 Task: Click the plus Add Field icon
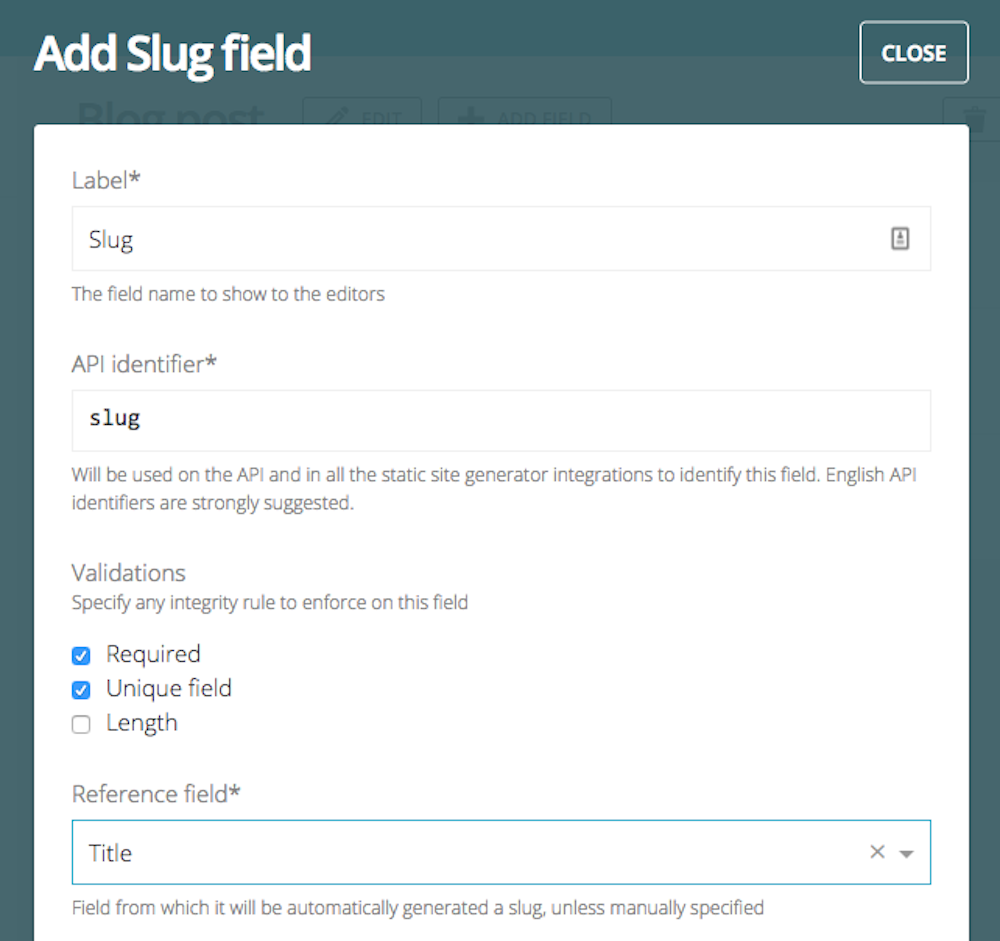(x=471, y=115)
